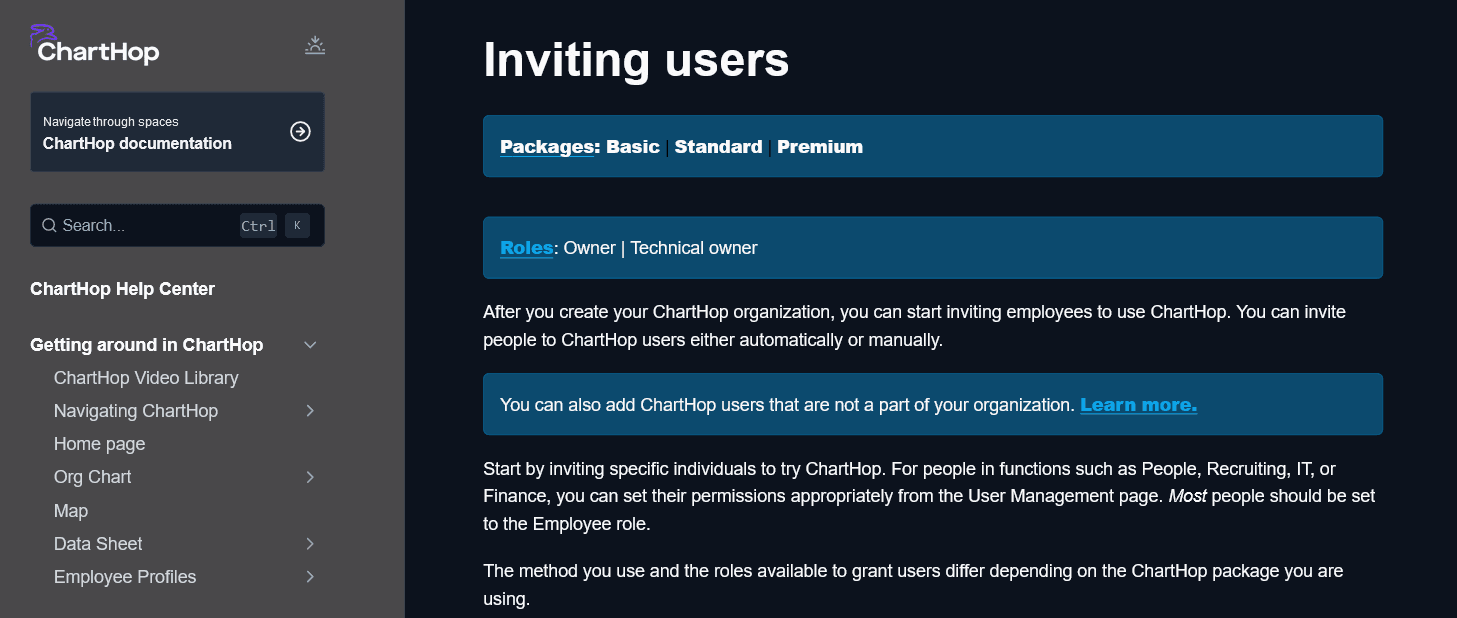
Task: Open the Data Sheet sidebar item
Action: (98, 544)
